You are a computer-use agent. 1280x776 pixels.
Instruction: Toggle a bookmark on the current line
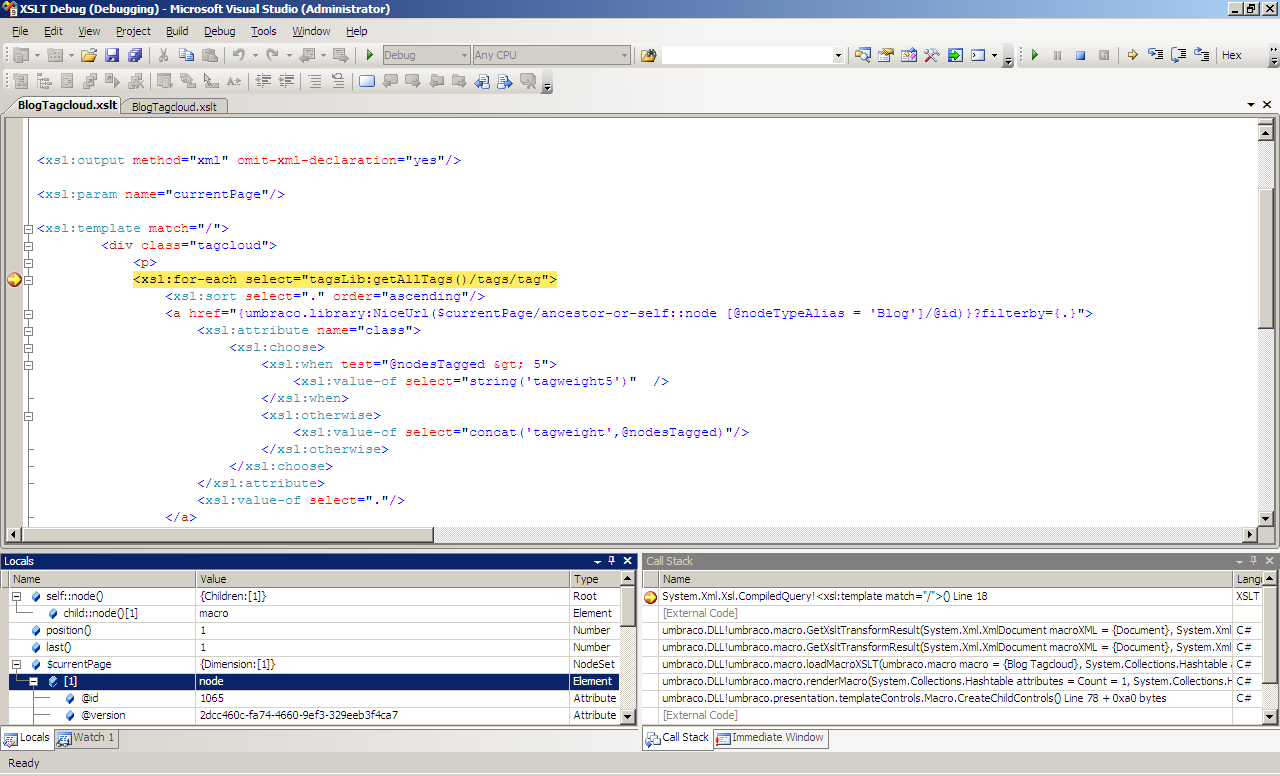click(366, 81)
